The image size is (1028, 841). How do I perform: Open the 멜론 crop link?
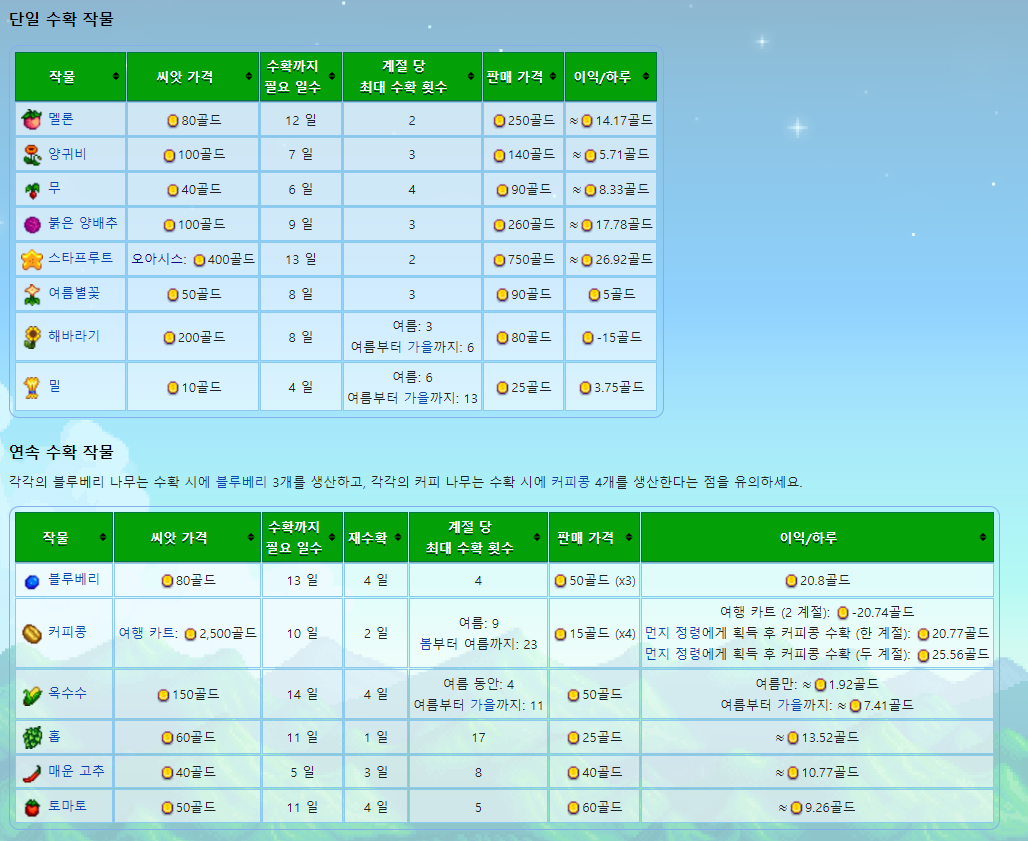[x=60, y=119]
